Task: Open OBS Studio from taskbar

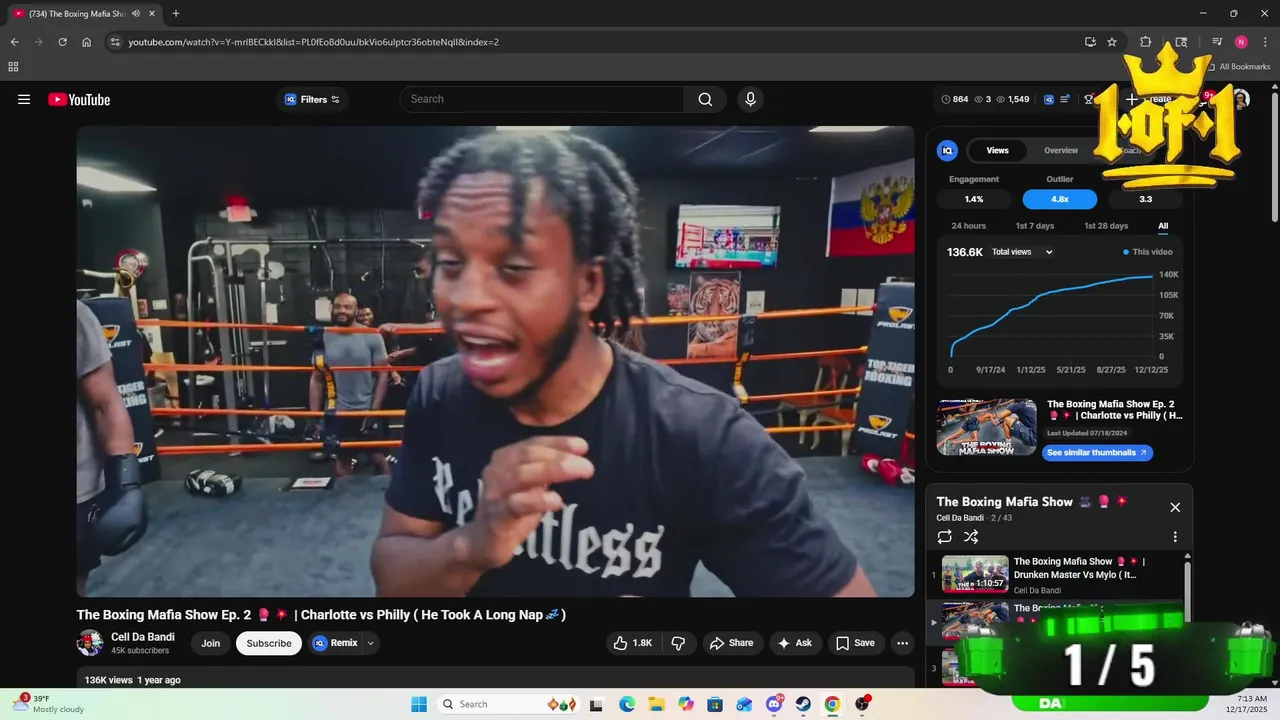Action: [862, 704]
